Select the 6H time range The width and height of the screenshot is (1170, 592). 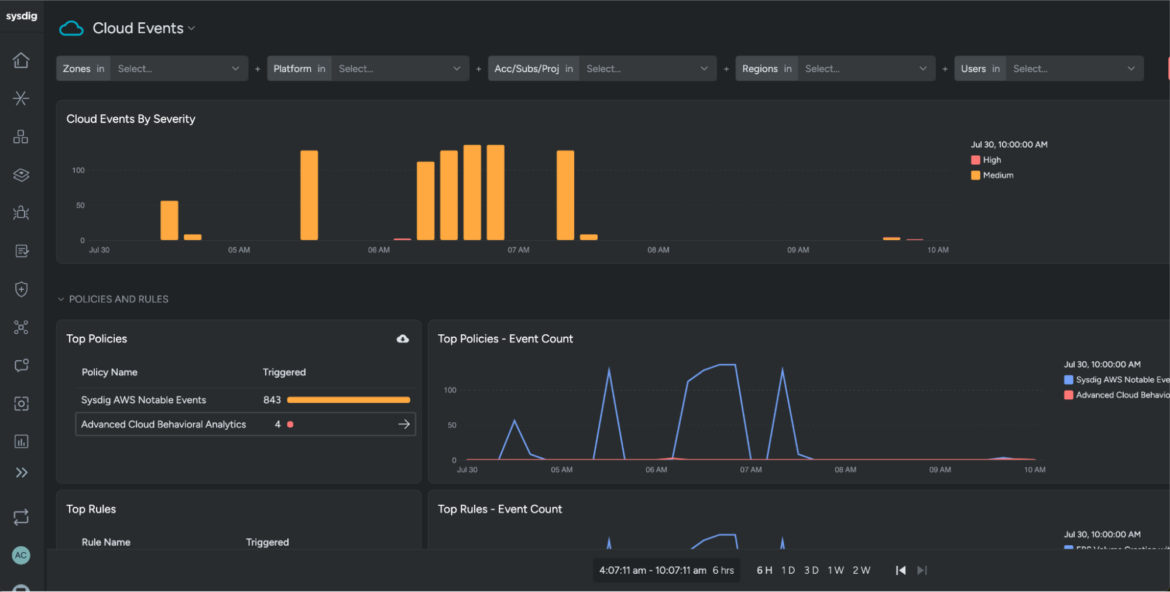[x=764, y=570]
